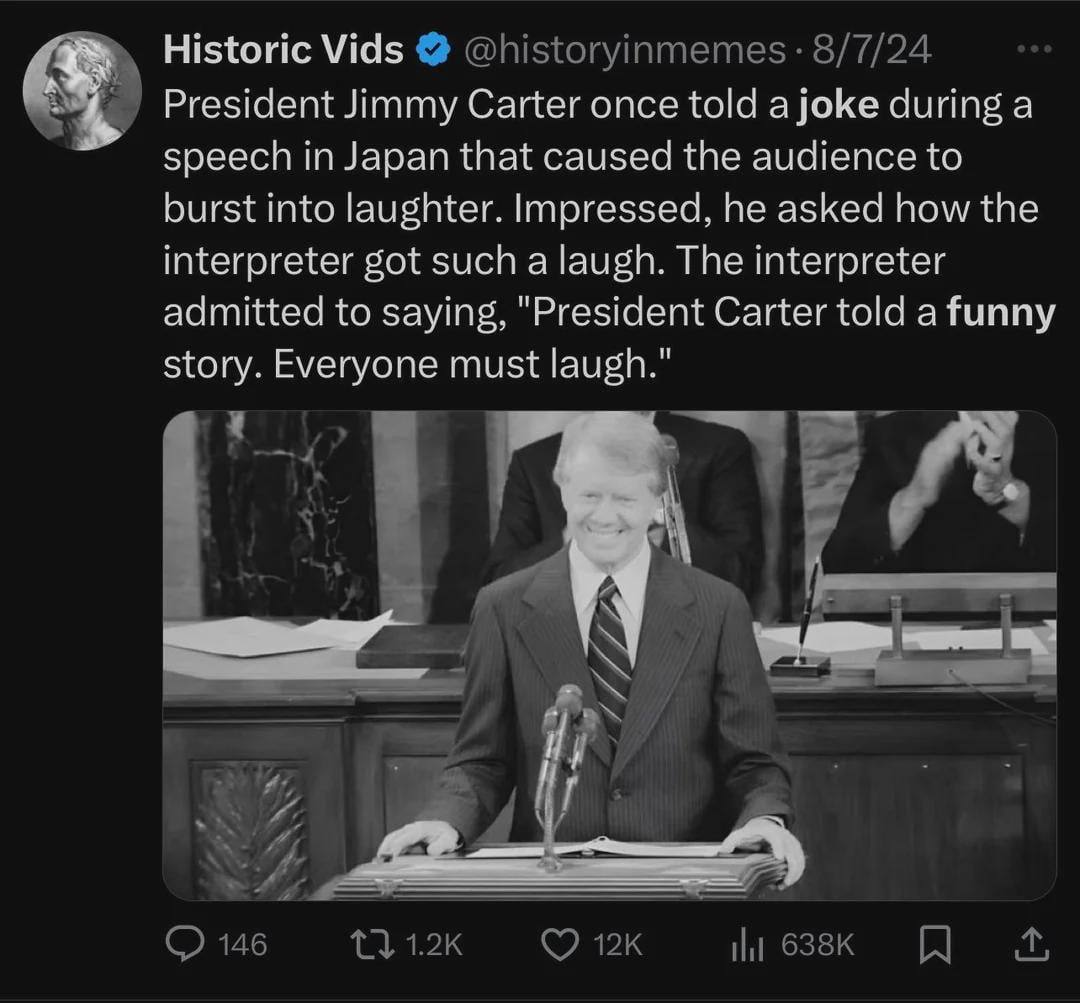The image size is (1080, 1003).
Task: Open the @historyinmemes handle link
Action: click(625, 50)
